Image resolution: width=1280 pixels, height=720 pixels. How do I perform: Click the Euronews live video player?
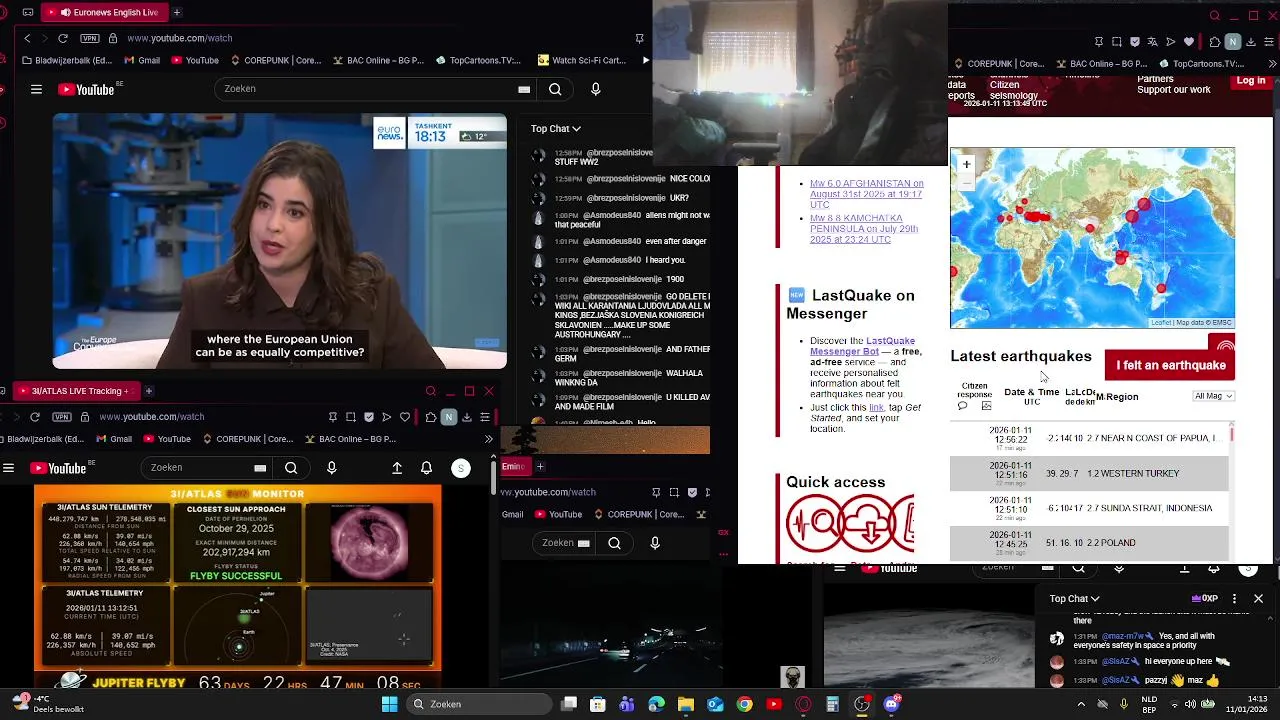coord(280,242)
